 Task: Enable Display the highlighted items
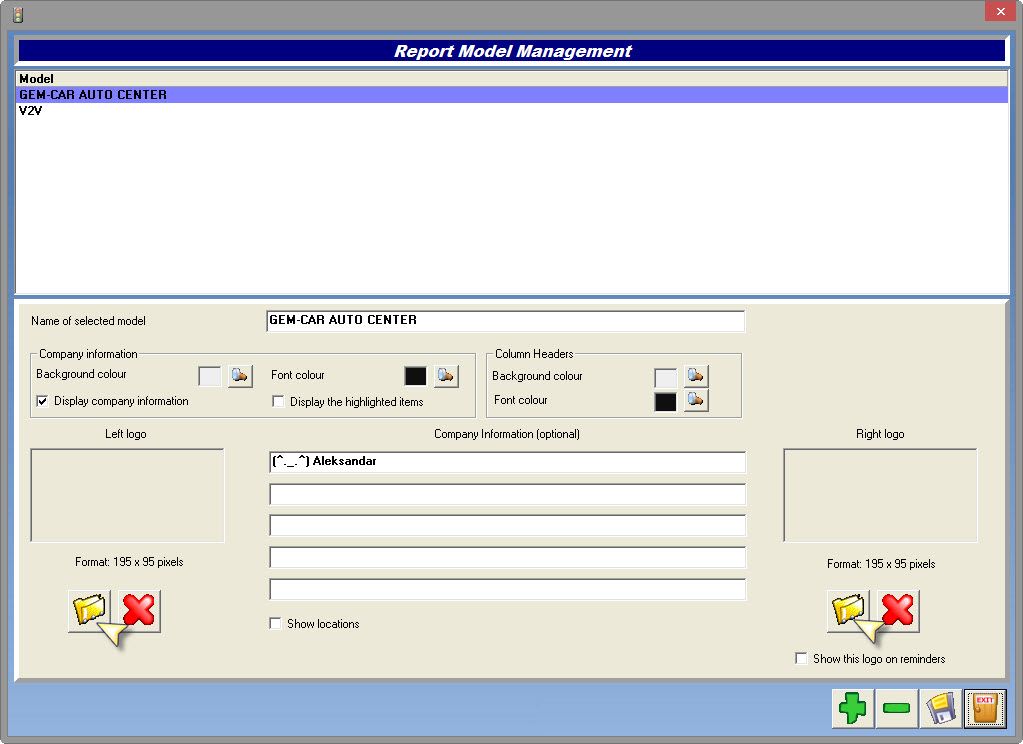[278, 401]
